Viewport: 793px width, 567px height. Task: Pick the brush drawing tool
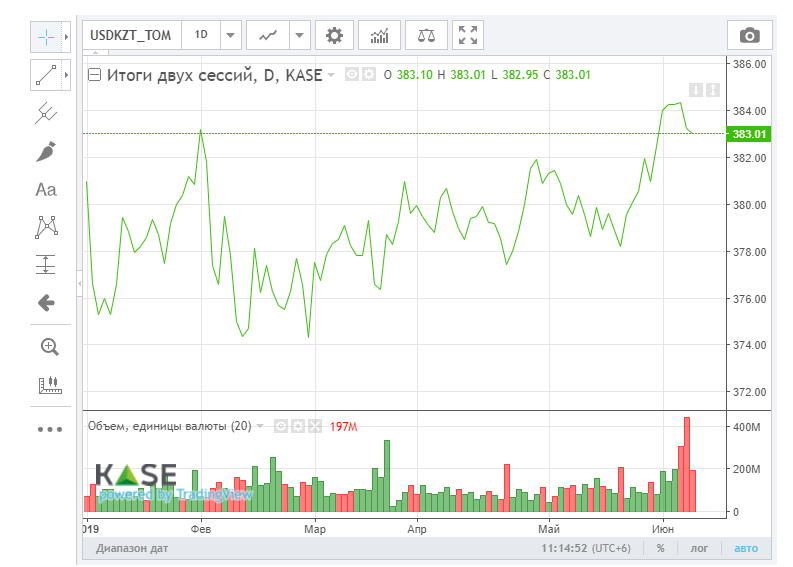(46, 151)
